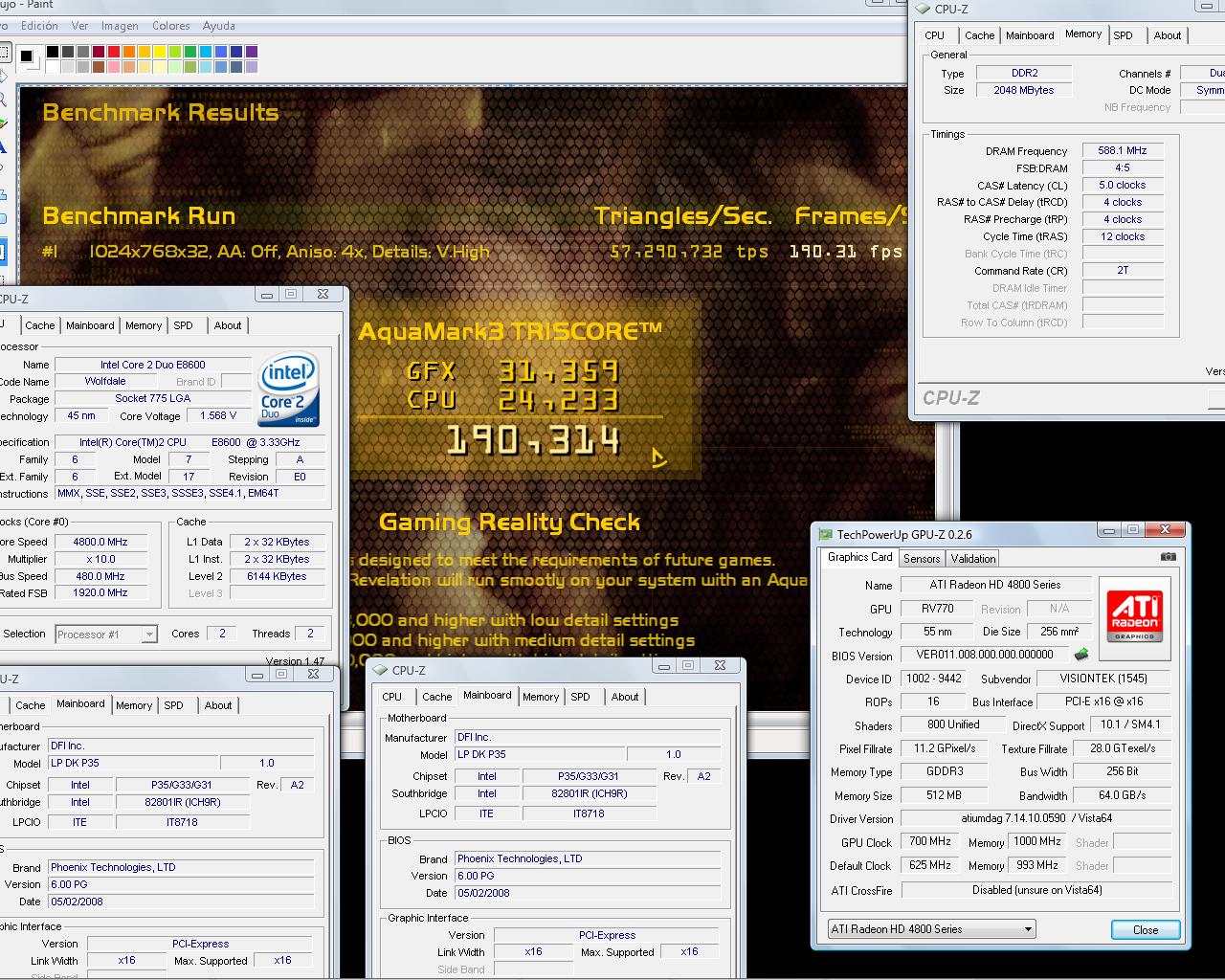Click the Core Voltage value 1.568 V
Viewport: 1225px width, 980px height.
click(x=219, y=415)
